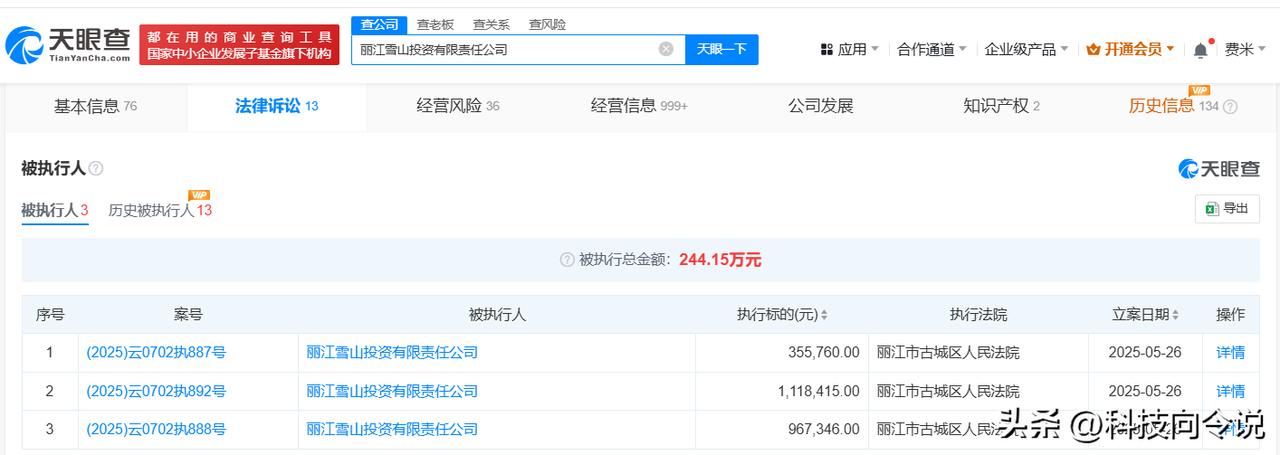Open 详情 for case 执892号
The height and width of the screenshot is (455, 1280).
pyautogui.click(x=1230, y=391)
